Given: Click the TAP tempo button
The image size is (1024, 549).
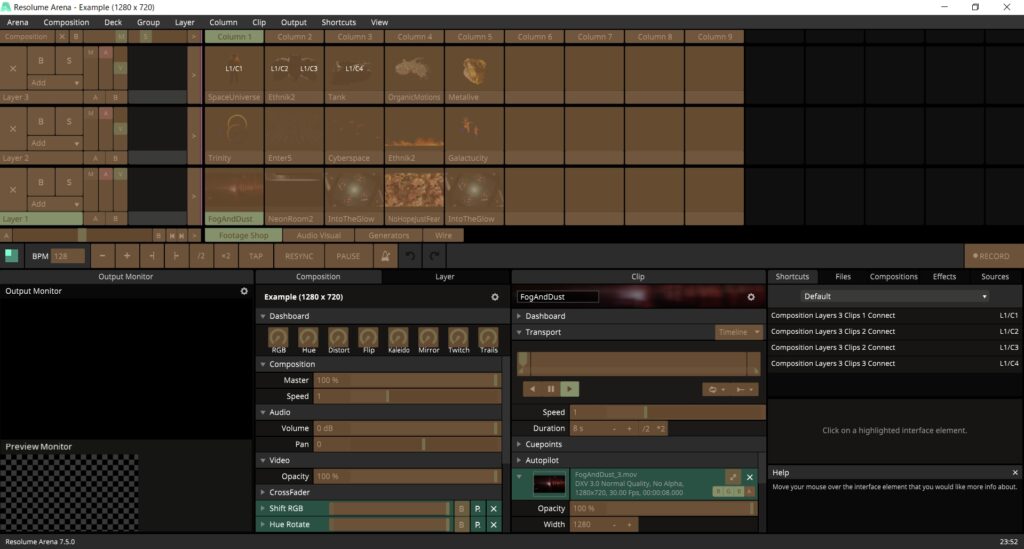Looking at the screenshot, I should (256, 256).
